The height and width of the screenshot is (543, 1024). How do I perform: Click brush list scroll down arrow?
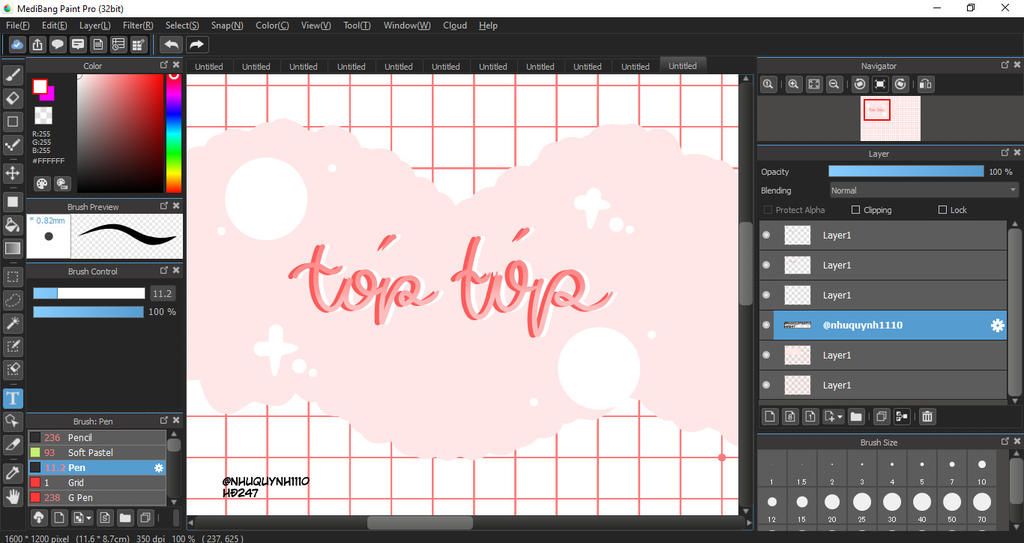click(174, 501)
